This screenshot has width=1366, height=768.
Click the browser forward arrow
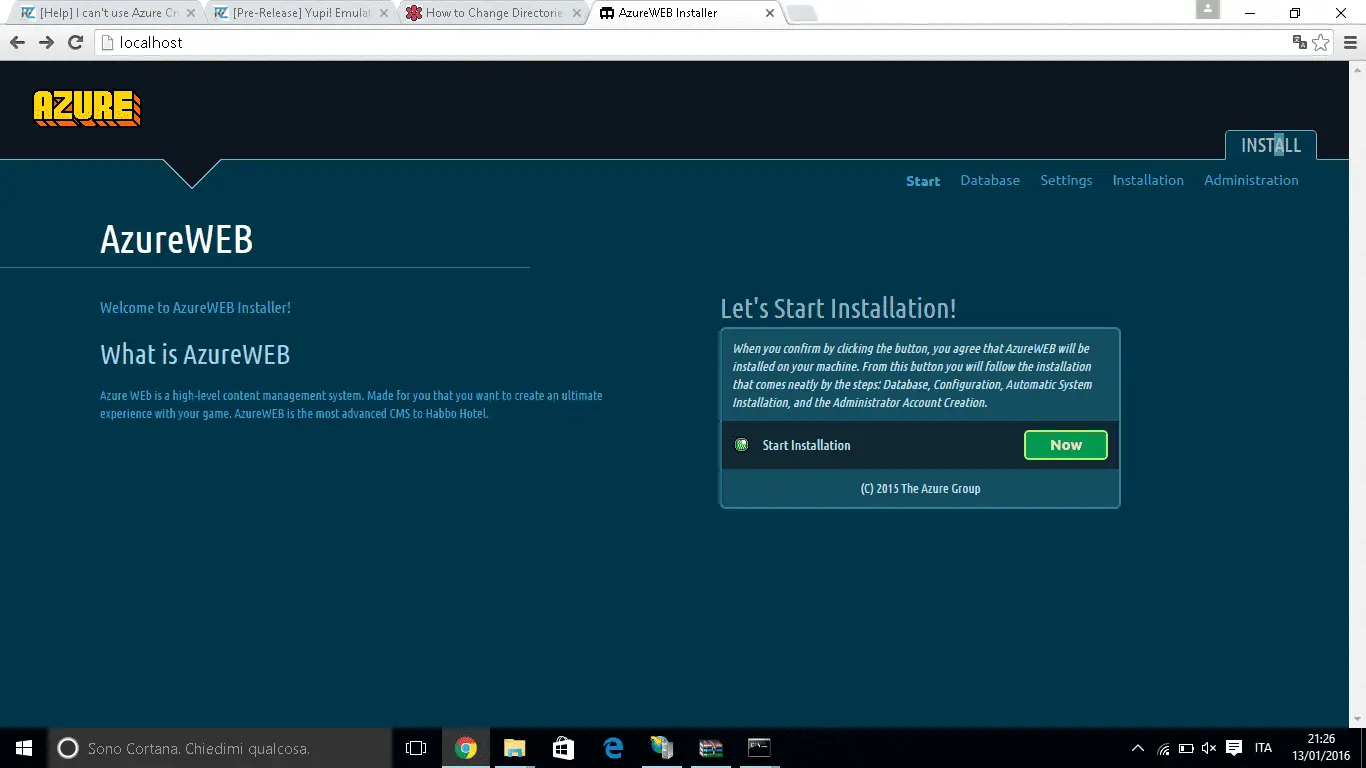[46, 42]
